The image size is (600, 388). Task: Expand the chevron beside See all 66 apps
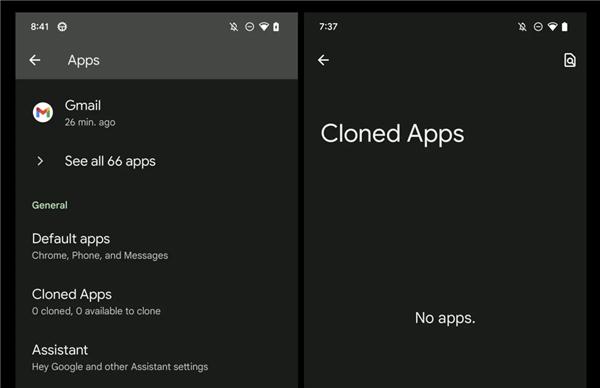click(x=40, y=161)
